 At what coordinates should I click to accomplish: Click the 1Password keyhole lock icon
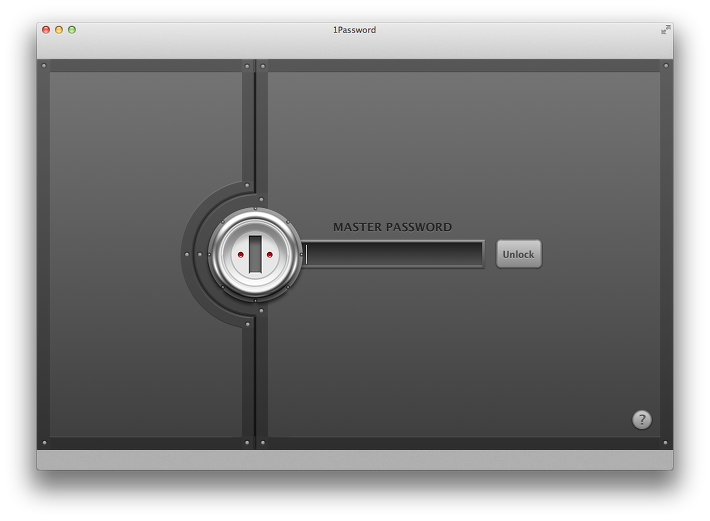[255, 254]
